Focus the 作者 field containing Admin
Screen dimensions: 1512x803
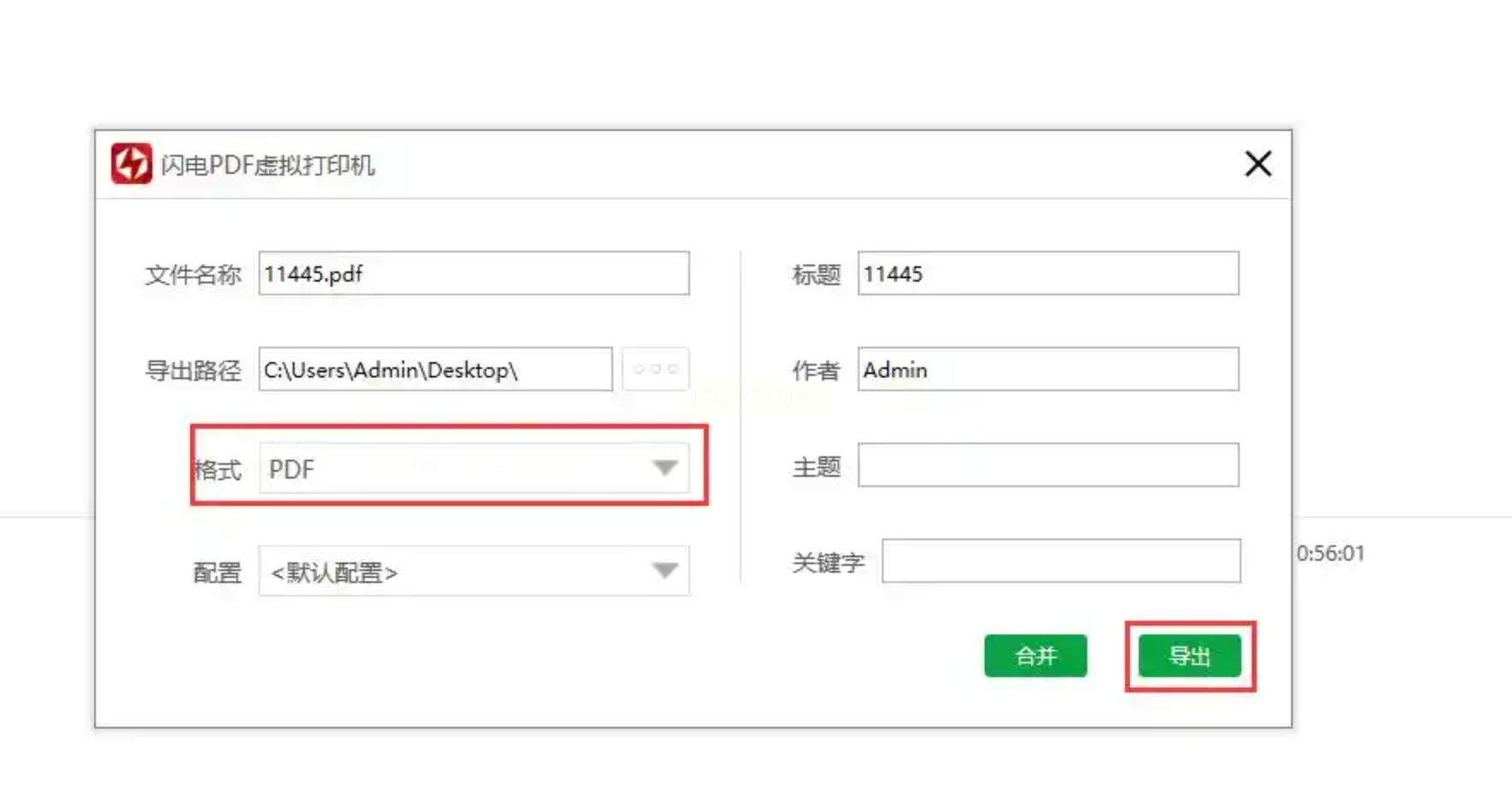[x=1048, y=370]
